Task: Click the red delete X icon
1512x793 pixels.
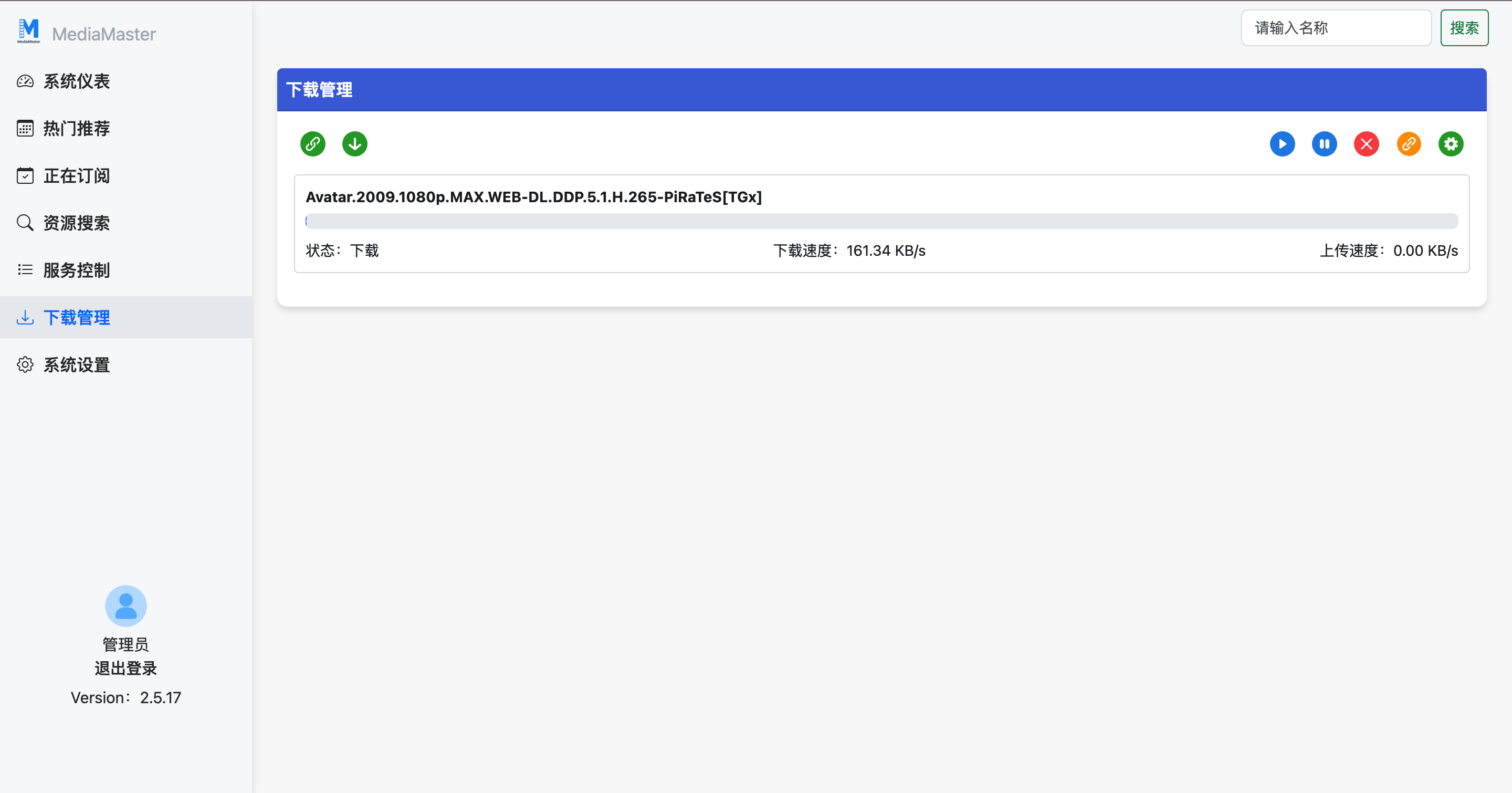Action: click(1366, 144)
